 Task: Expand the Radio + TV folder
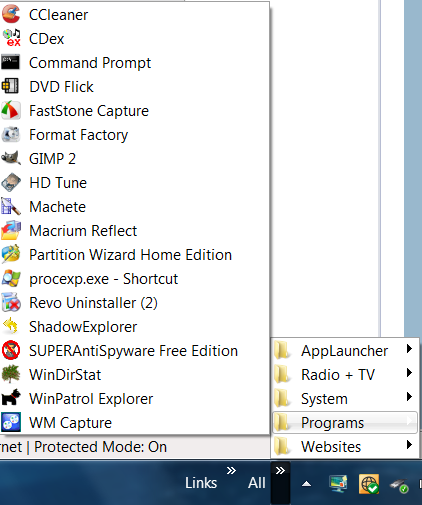pyautogui.click(x=345, y=375)
